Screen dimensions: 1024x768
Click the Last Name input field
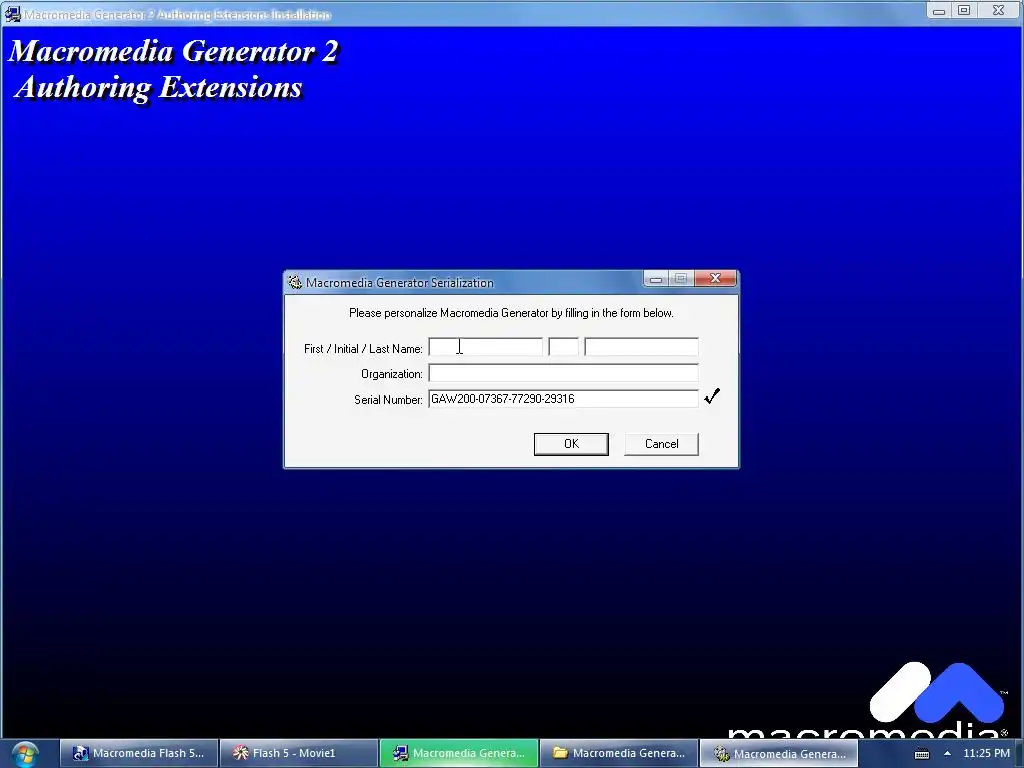(641, 347)
